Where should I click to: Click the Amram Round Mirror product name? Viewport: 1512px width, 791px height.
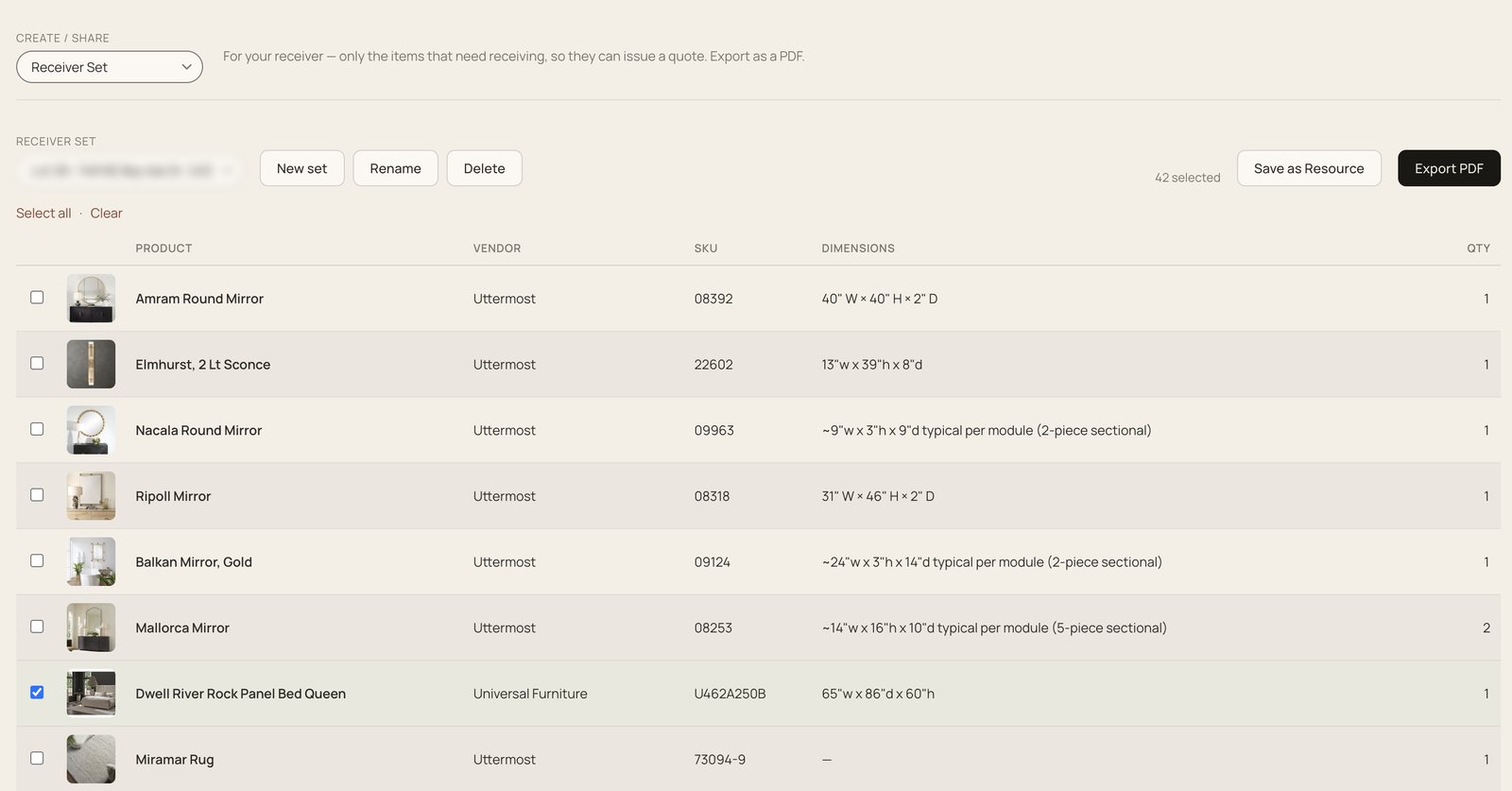[x=199, y=299]
